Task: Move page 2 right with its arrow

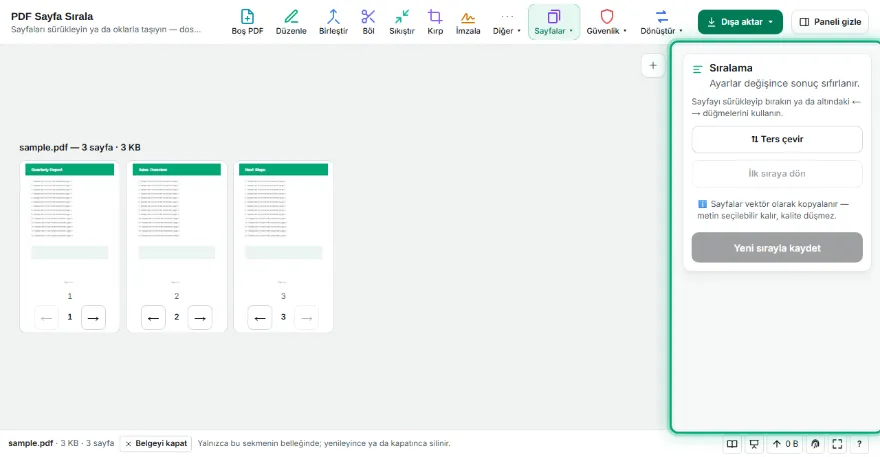Action: point(200,318)
